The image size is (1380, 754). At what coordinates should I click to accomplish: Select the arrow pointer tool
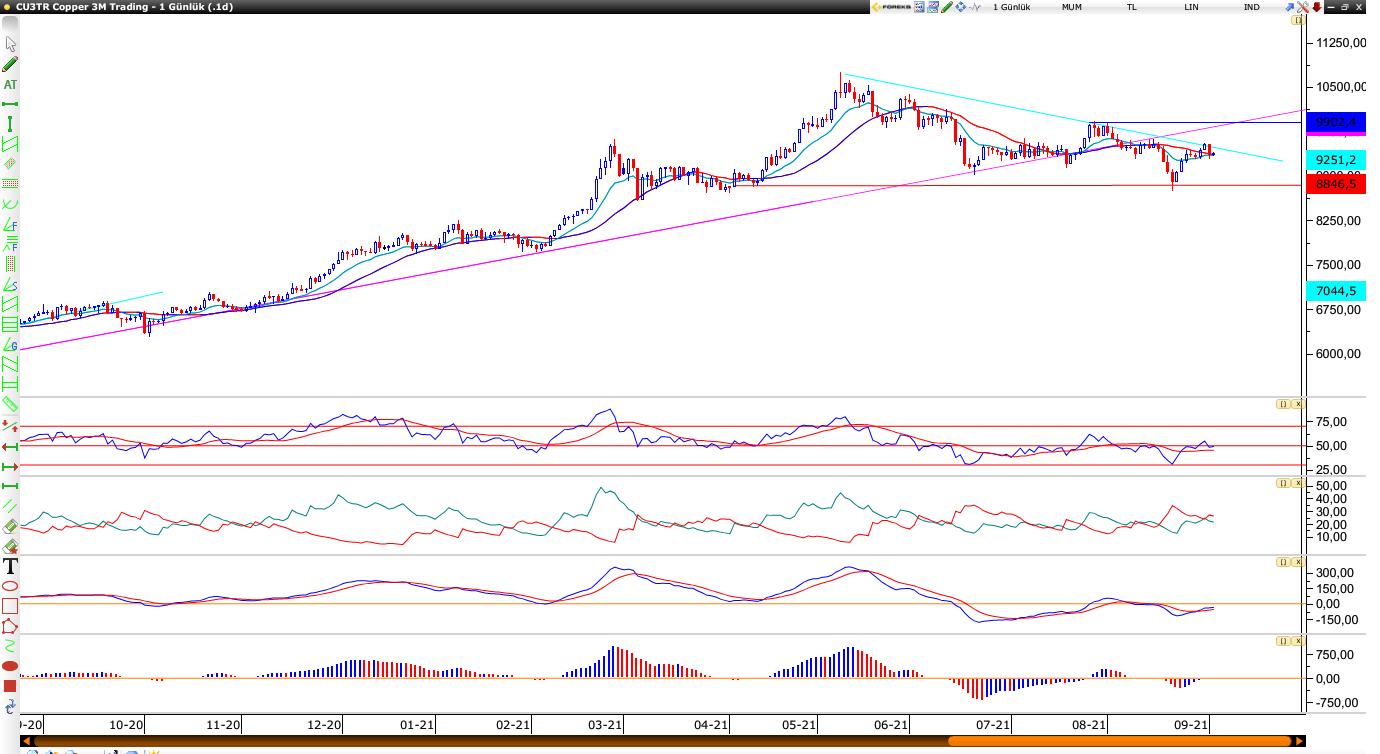pyautogui.click(x=11, y=44)
